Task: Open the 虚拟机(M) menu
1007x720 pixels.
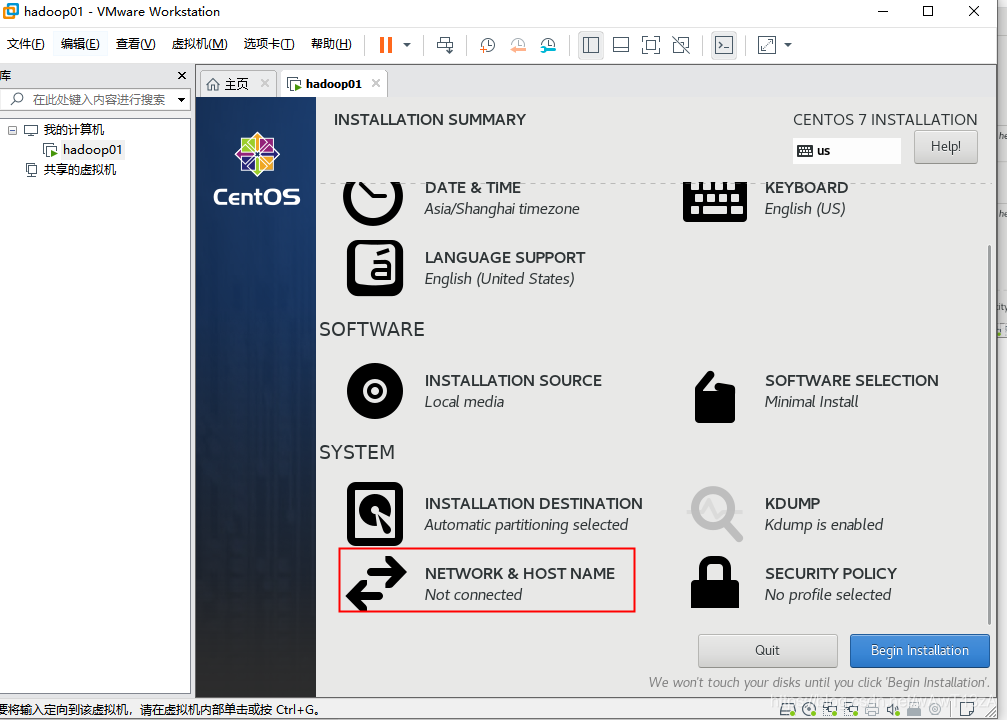Action: [200, 44]
